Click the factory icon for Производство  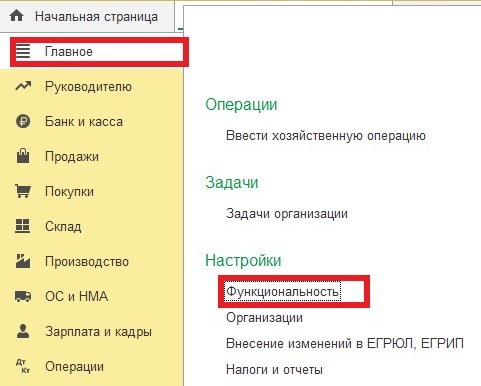point(23,261)
